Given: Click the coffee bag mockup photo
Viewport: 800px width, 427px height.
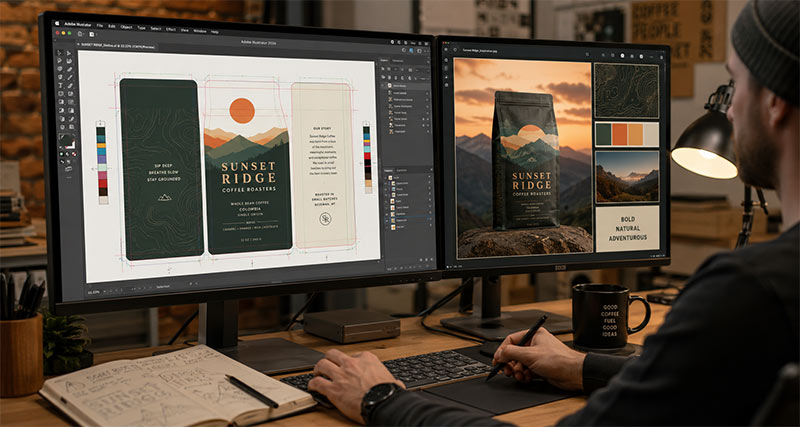Looking at the screenshot, I should (523, 158).
